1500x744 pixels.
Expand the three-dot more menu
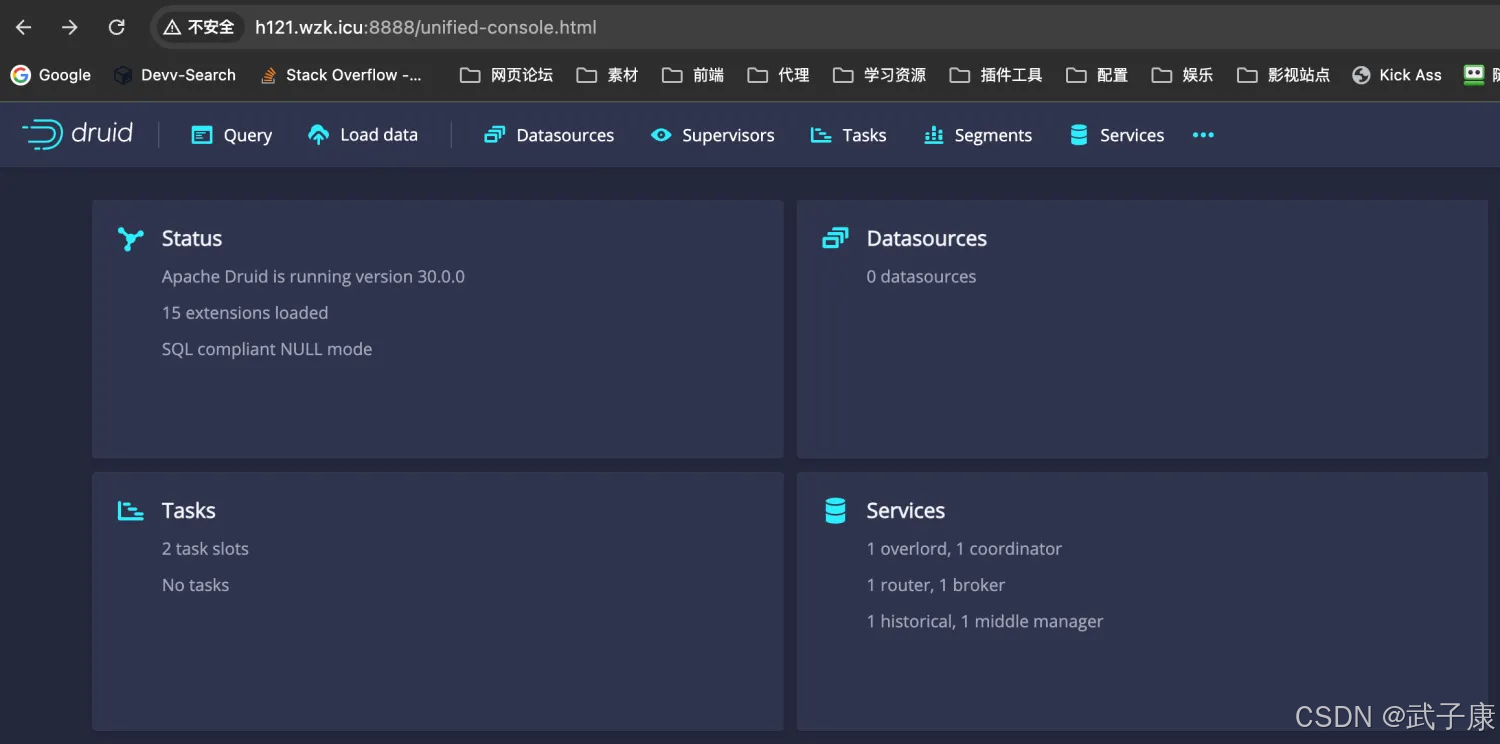point(1203,135)
